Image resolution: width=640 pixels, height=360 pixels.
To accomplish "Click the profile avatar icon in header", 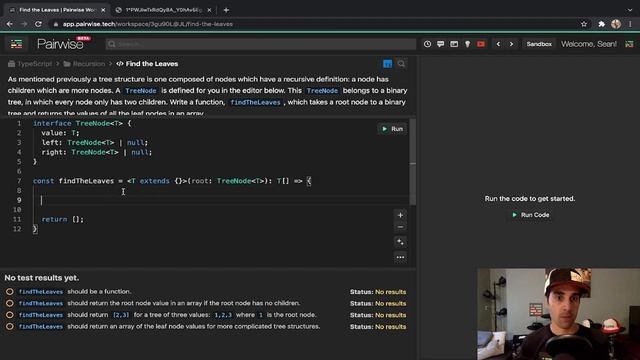I will tap(629, 44).
